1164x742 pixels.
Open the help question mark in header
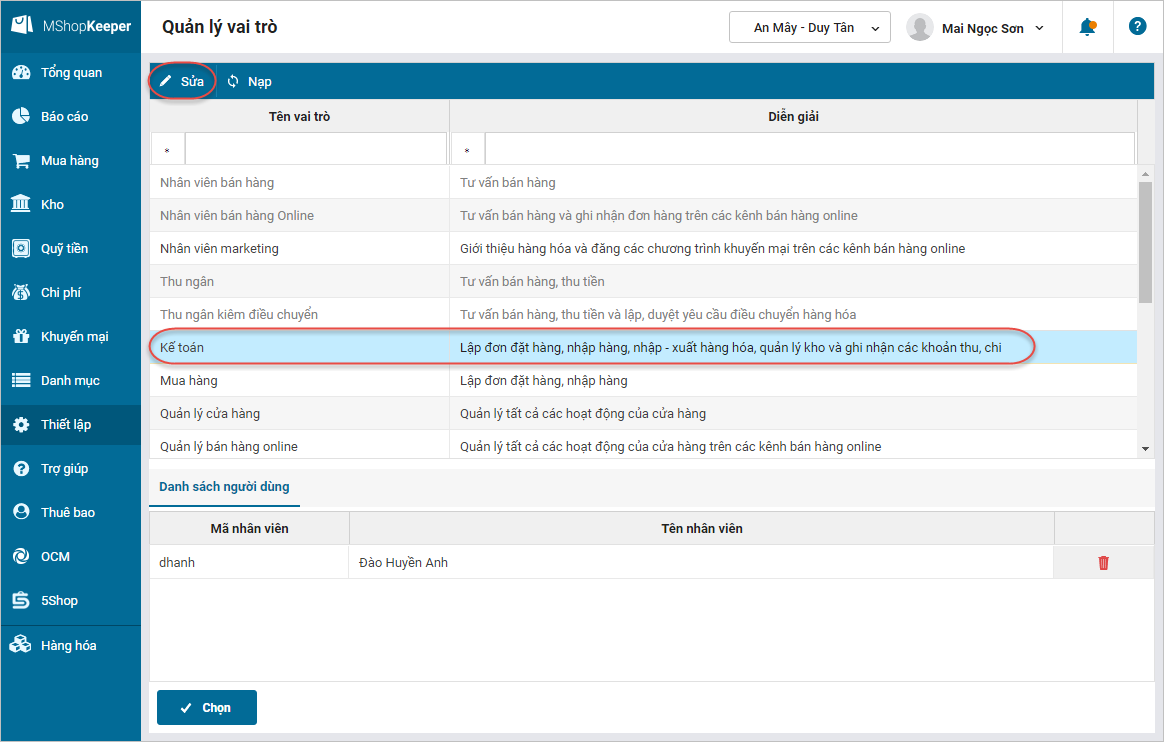coord(1137,27)
